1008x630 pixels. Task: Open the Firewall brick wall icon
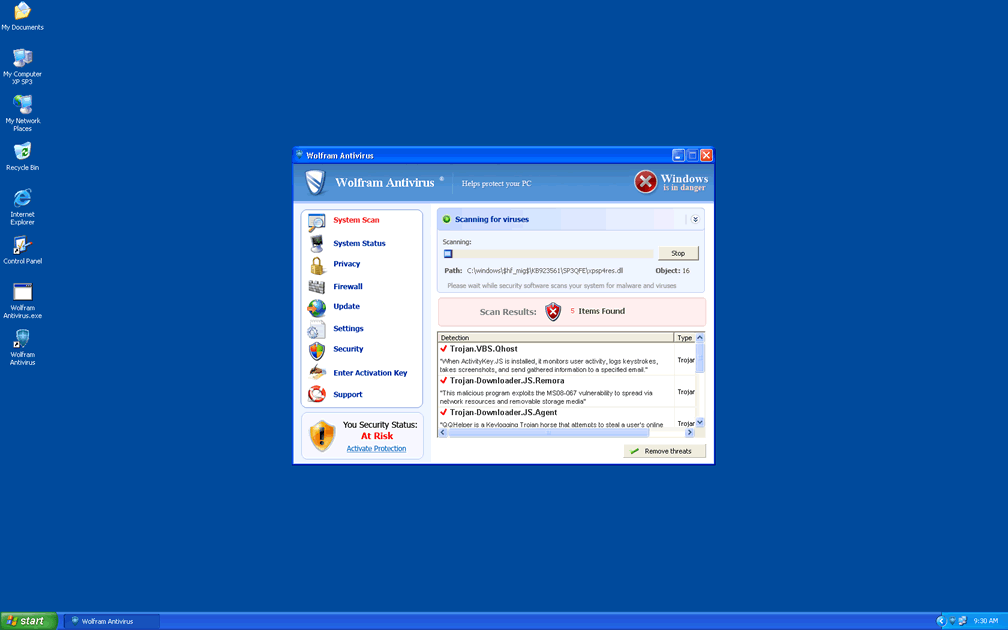316,287
